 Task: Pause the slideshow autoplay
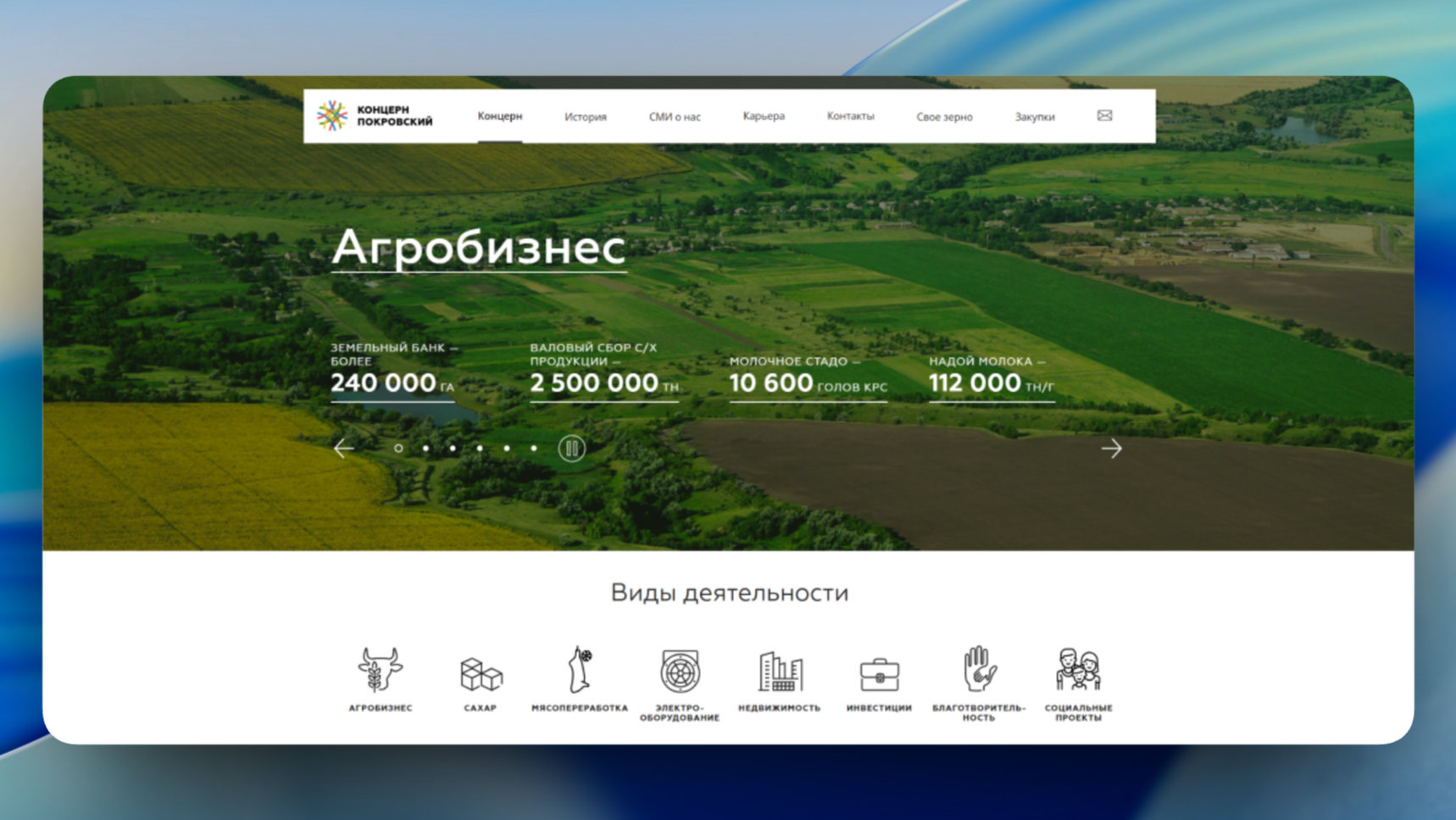pos(572,448)
